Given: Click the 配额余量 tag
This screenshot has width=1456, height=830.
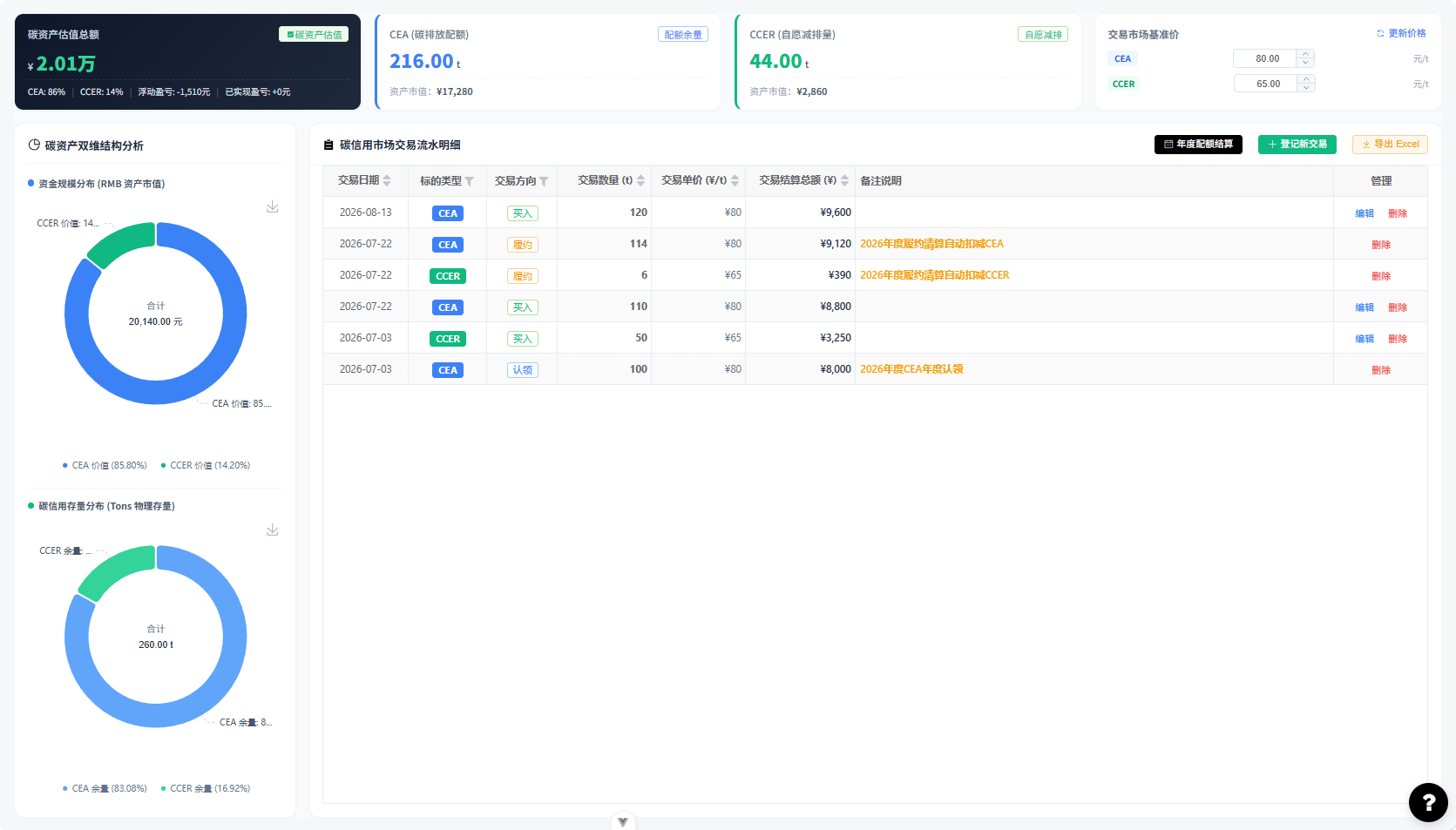Looking at the screenshot, I should (x=683, y=34).
